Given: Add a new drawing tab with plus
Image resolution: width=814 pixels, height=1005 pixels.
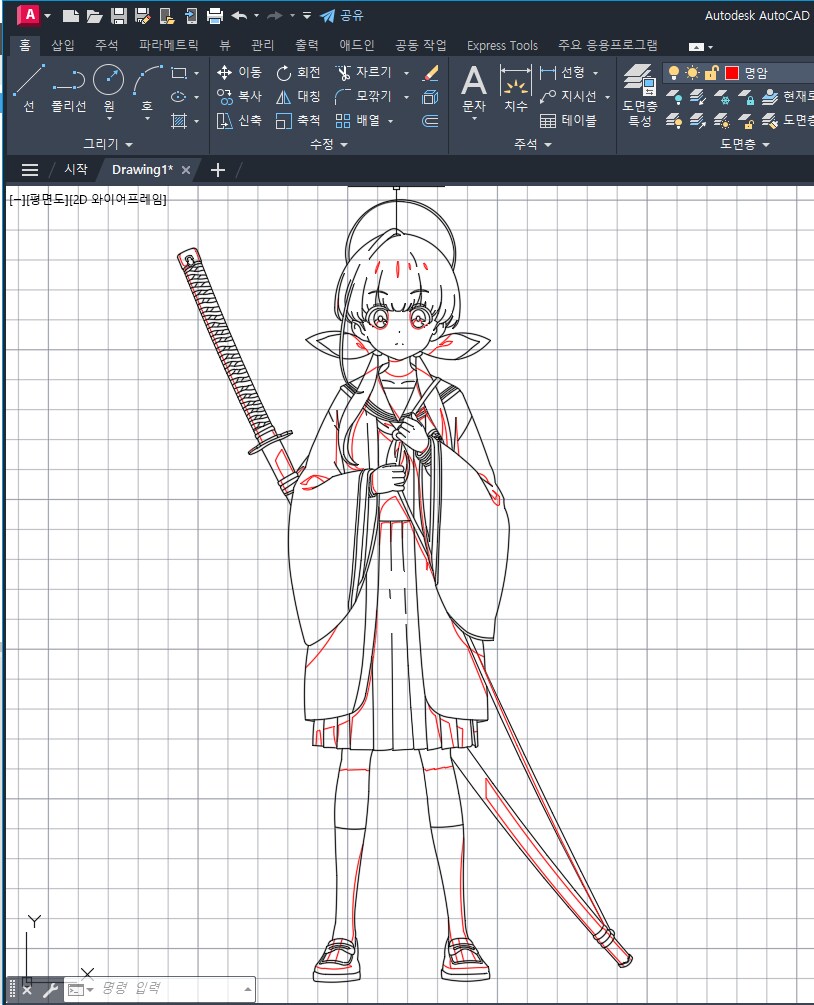Looking at the screenshot, I should pos(218,170).
